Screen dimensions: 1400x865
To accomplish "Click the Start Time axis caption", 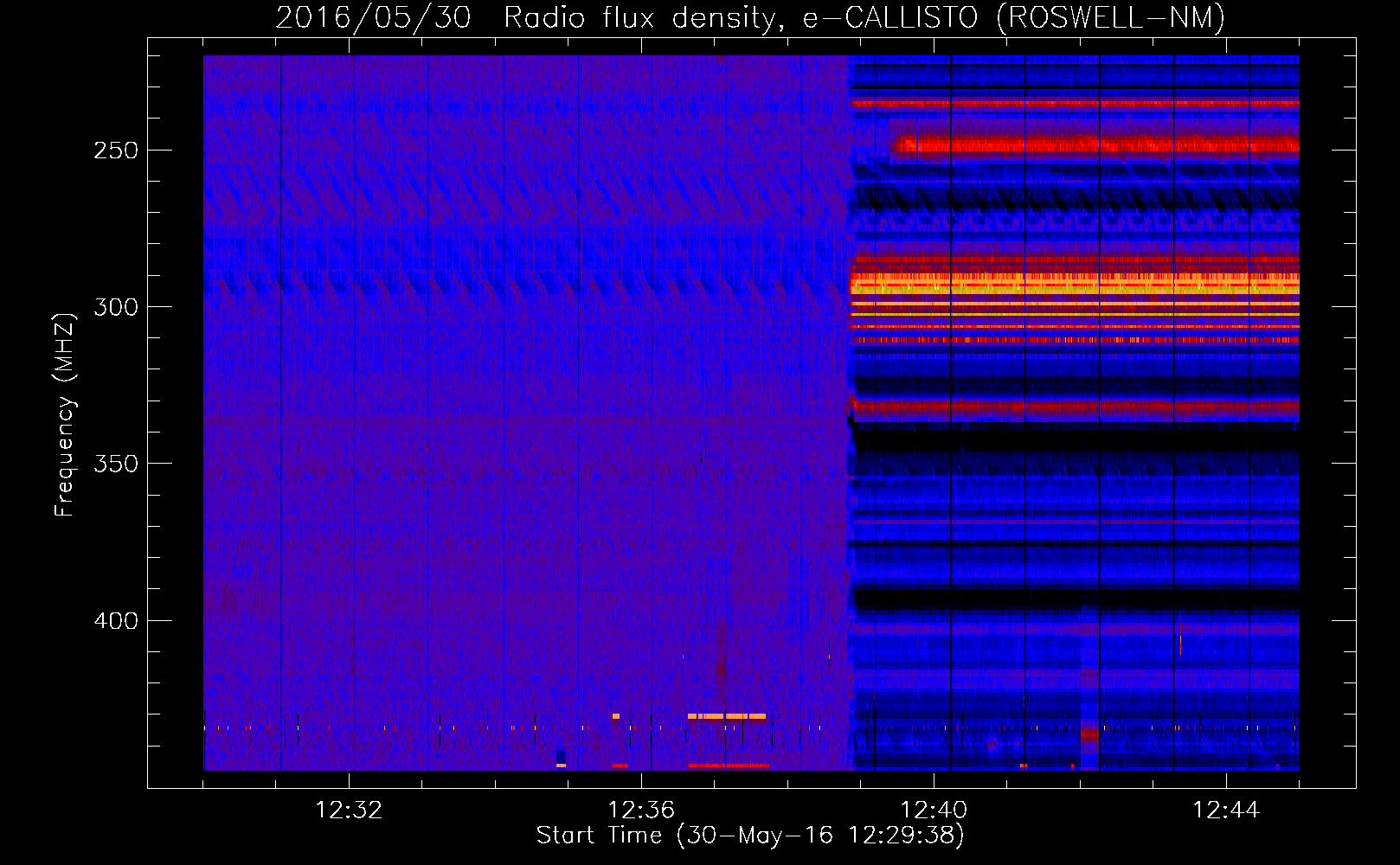I will coord(750,836).
